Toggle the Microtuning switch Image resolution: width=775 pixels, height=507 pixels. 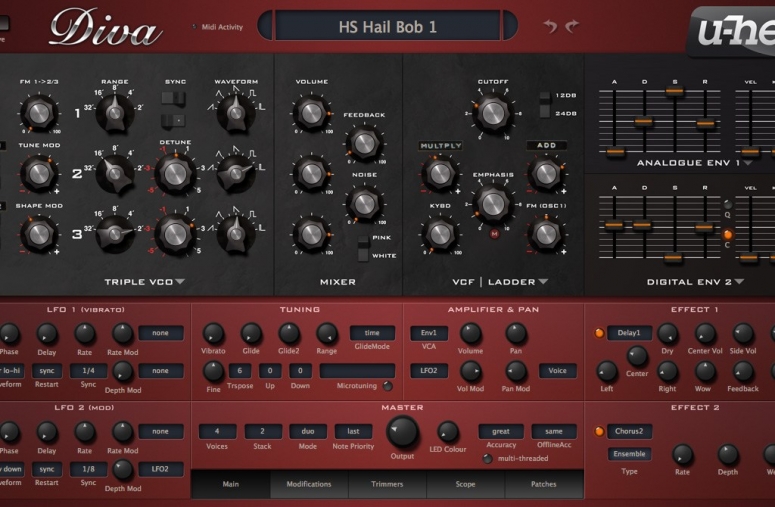click(387, 385)
